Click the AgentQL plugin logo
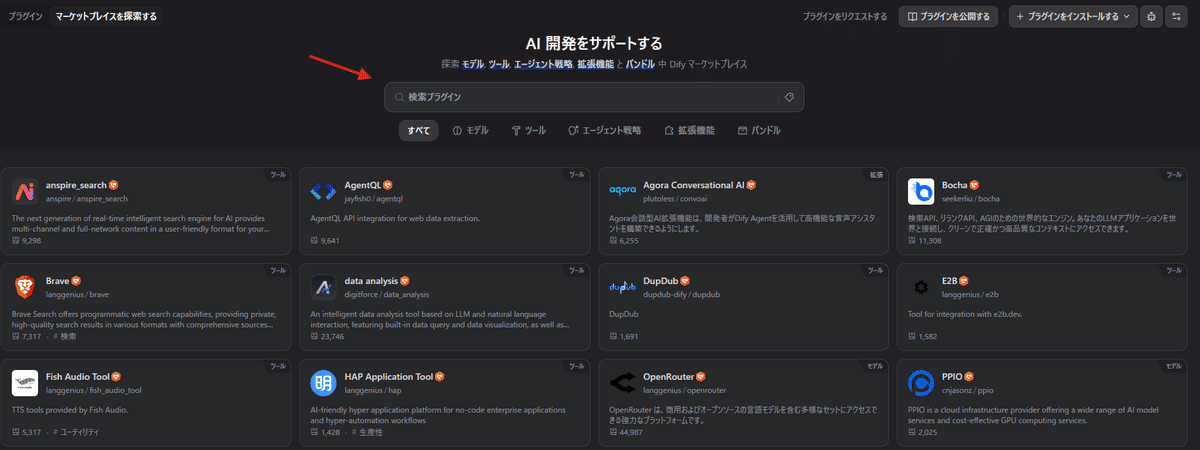 click(x=323, y=191)
